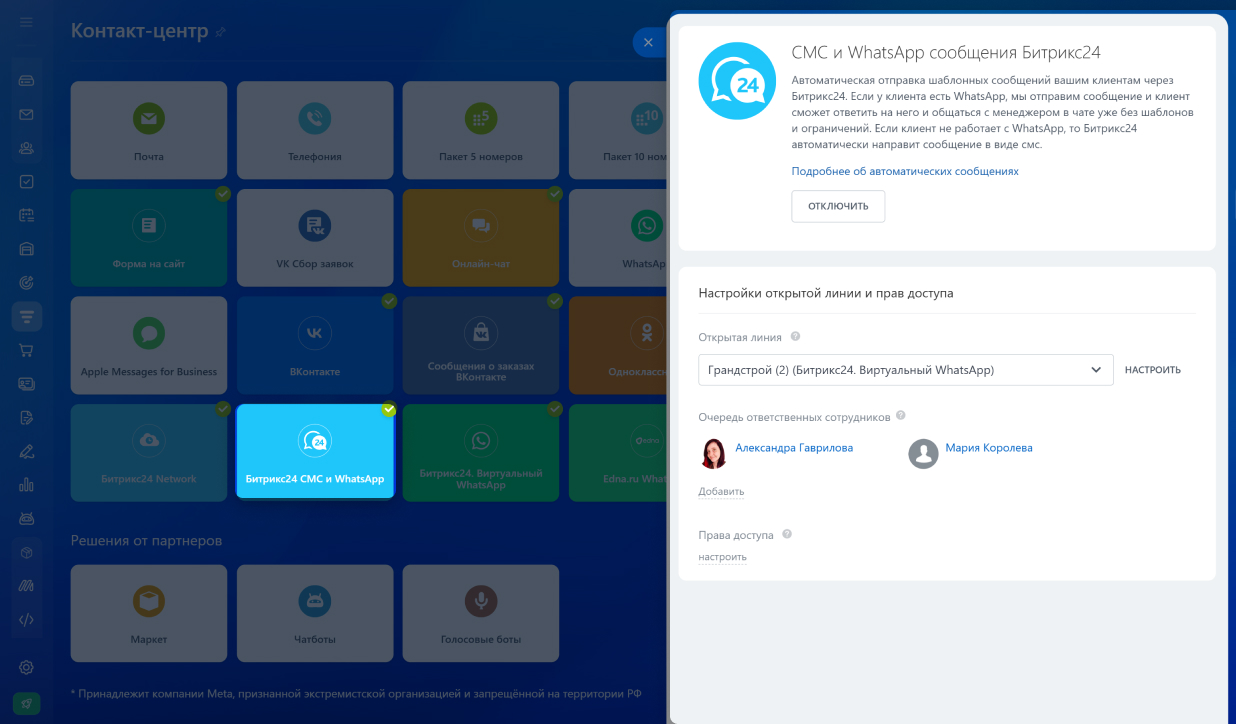Open the Почта channel tile
Viewport: 1236px width, 724px height.
point(149,130)
